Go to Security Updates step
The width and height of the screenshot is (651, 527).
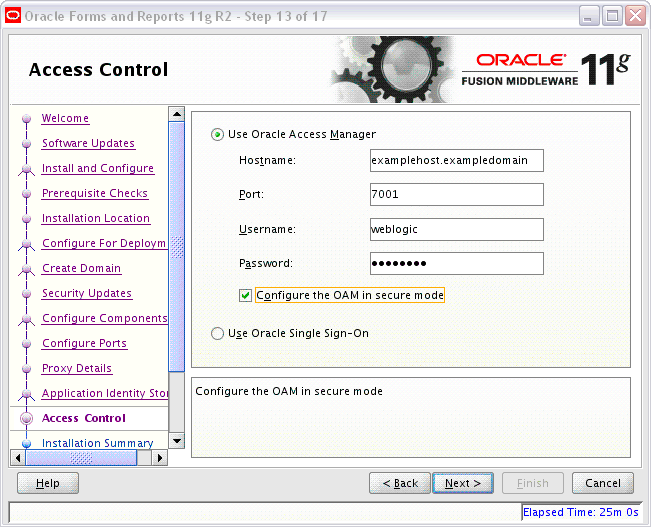(87, 293)
